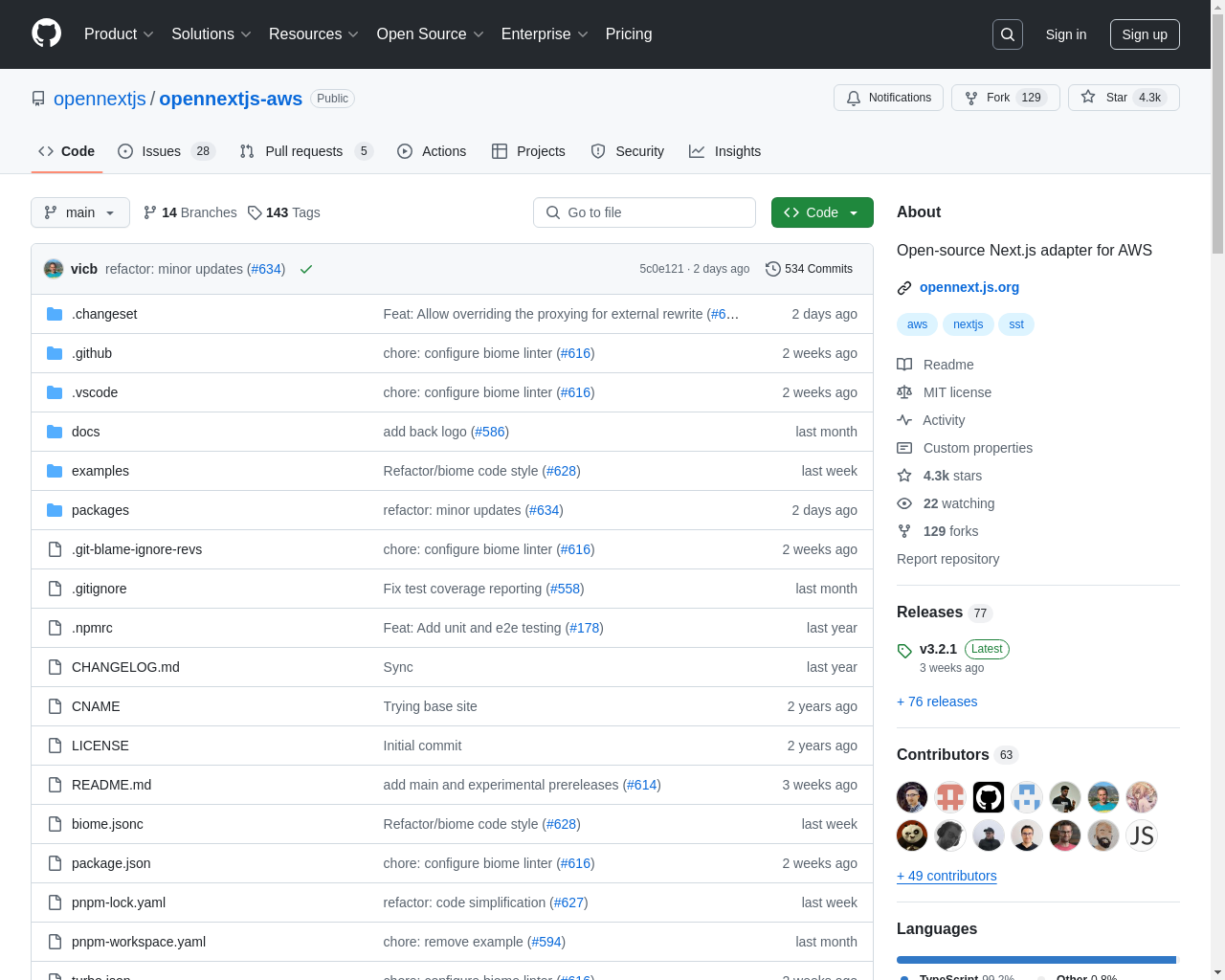Click the .changeset folder icon
This screenshot has height=980, width=1225.
tap(55, 314)
